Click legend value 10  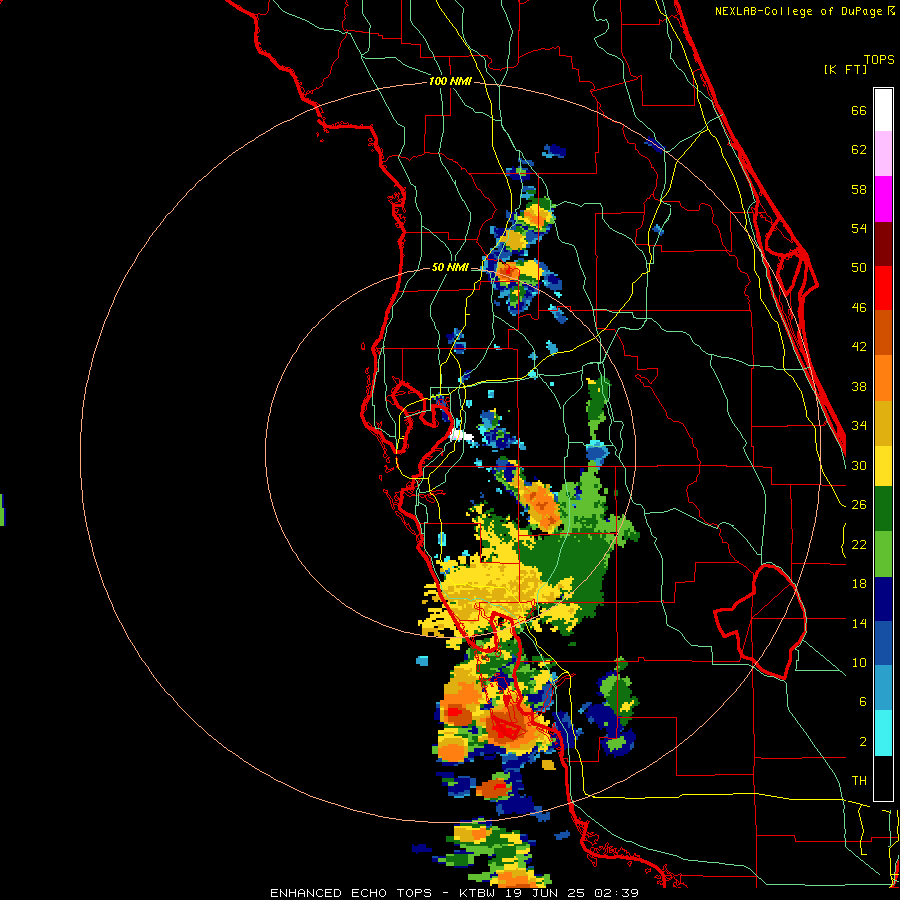coord(859,662)
